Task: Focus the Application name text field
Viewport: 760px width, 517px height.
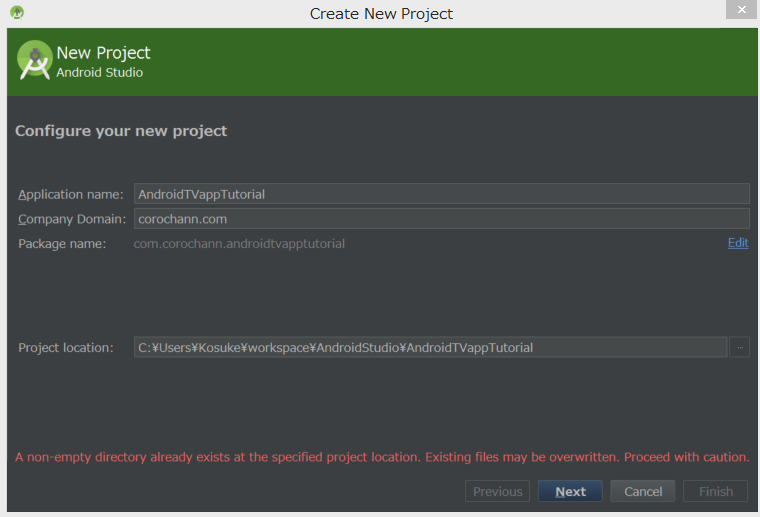Action: coord(442,194)
